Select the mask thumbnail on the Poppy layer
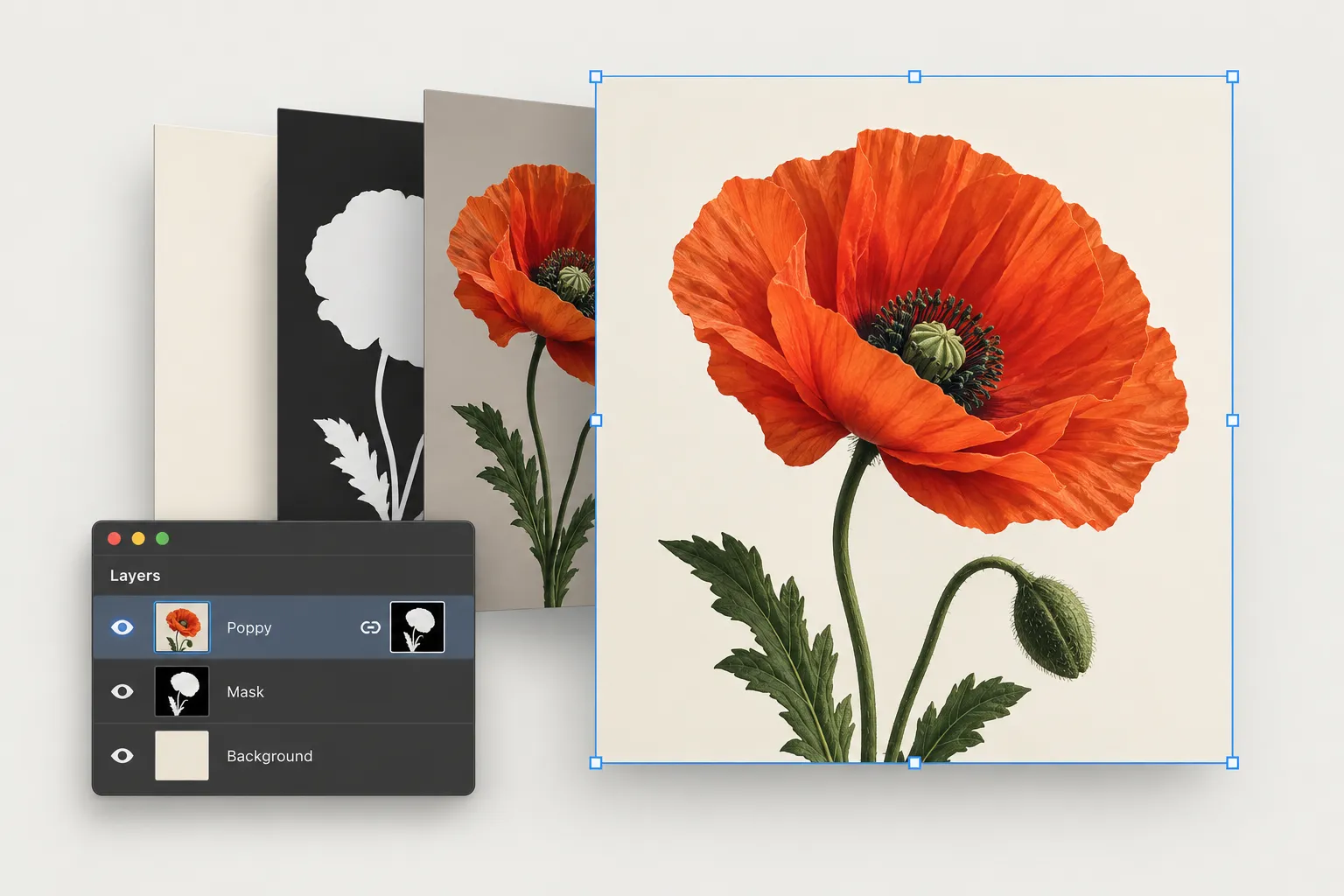The width and height of the screenshot is (1344, 896). 417,627
